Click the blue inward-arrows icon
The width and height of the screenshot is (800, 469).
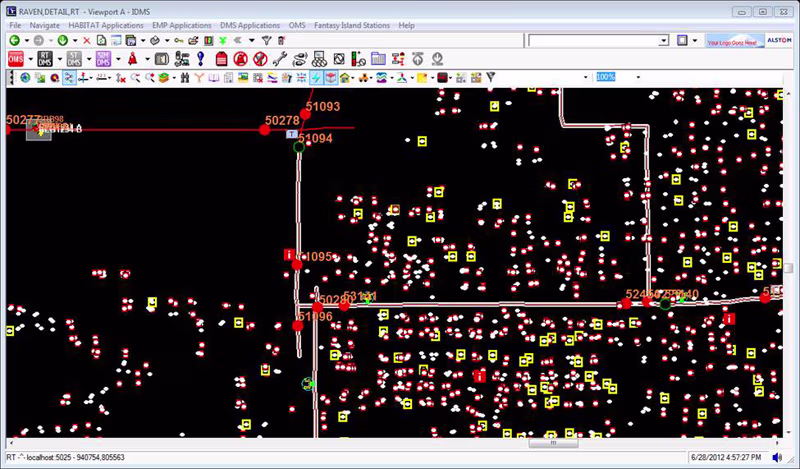302,78
